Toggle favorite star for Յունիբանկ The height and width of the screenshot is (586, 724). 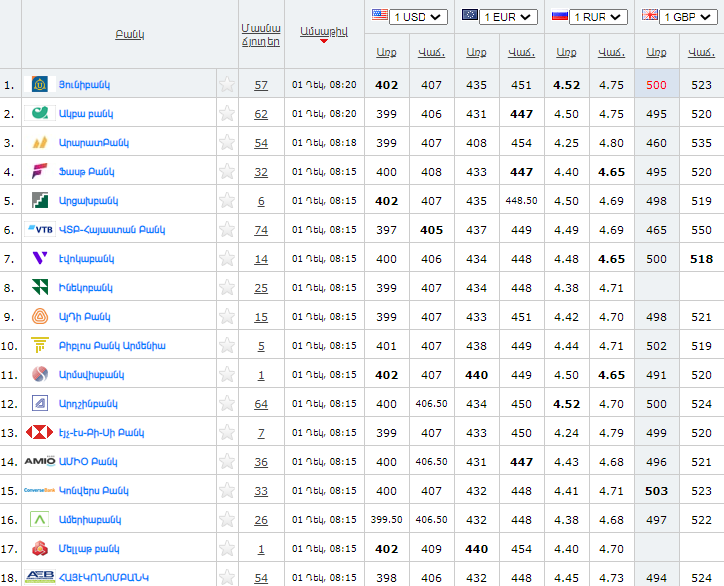click(x=227, y=85)
